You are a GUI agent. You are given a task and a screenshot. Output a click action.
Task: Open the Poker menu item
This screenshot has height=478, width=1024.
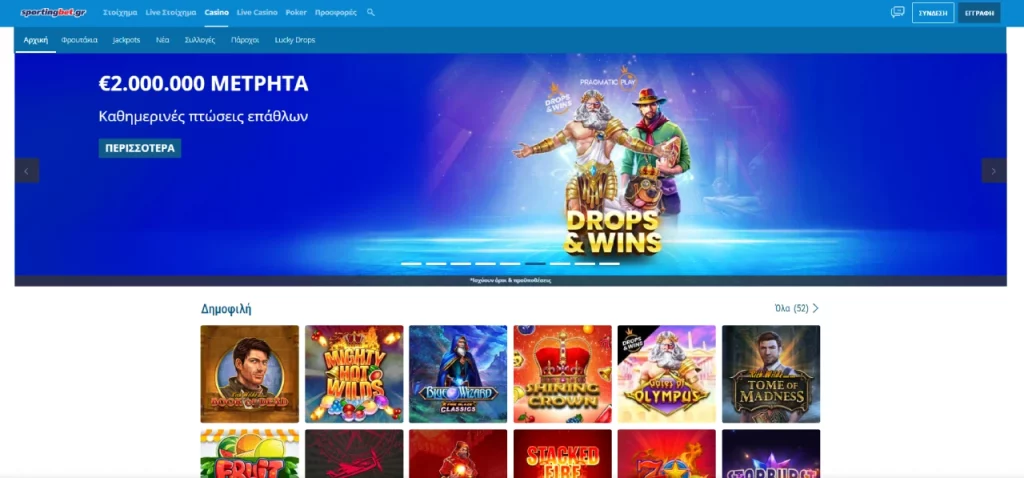296,12
